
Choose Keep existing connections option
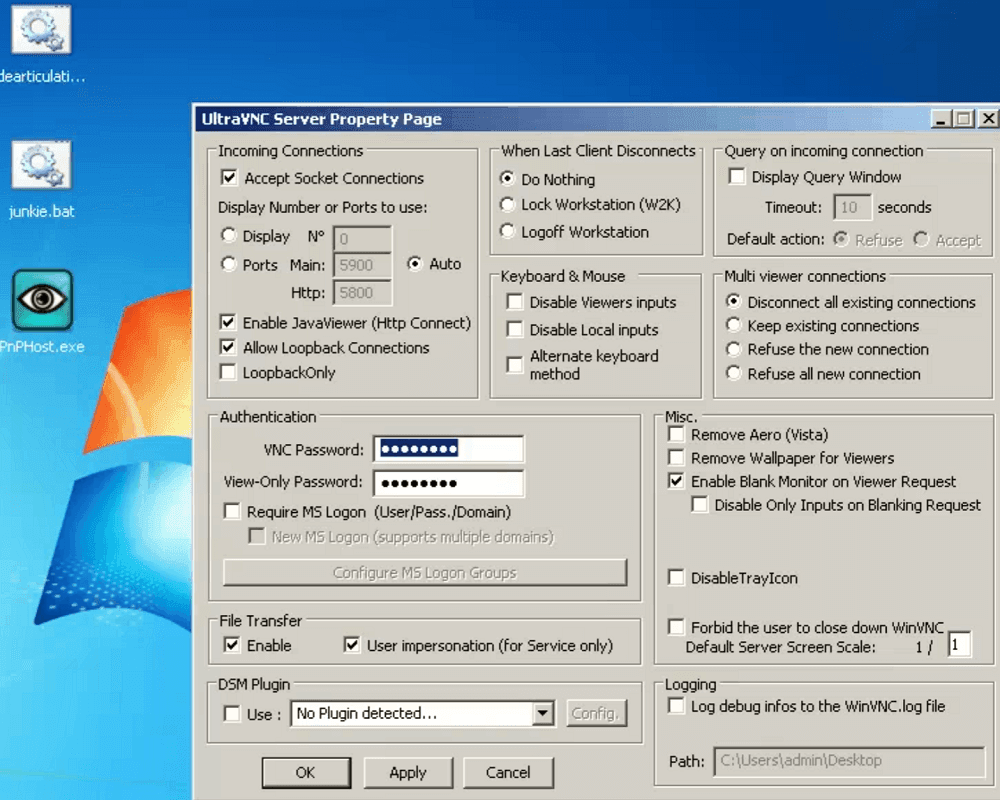click(x=734, y=326)
